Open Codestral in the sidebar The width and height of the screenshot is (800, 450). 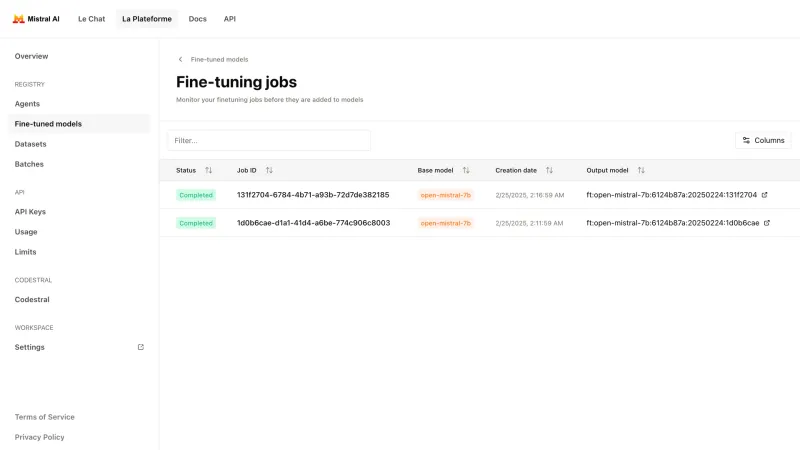click(32, 299)
